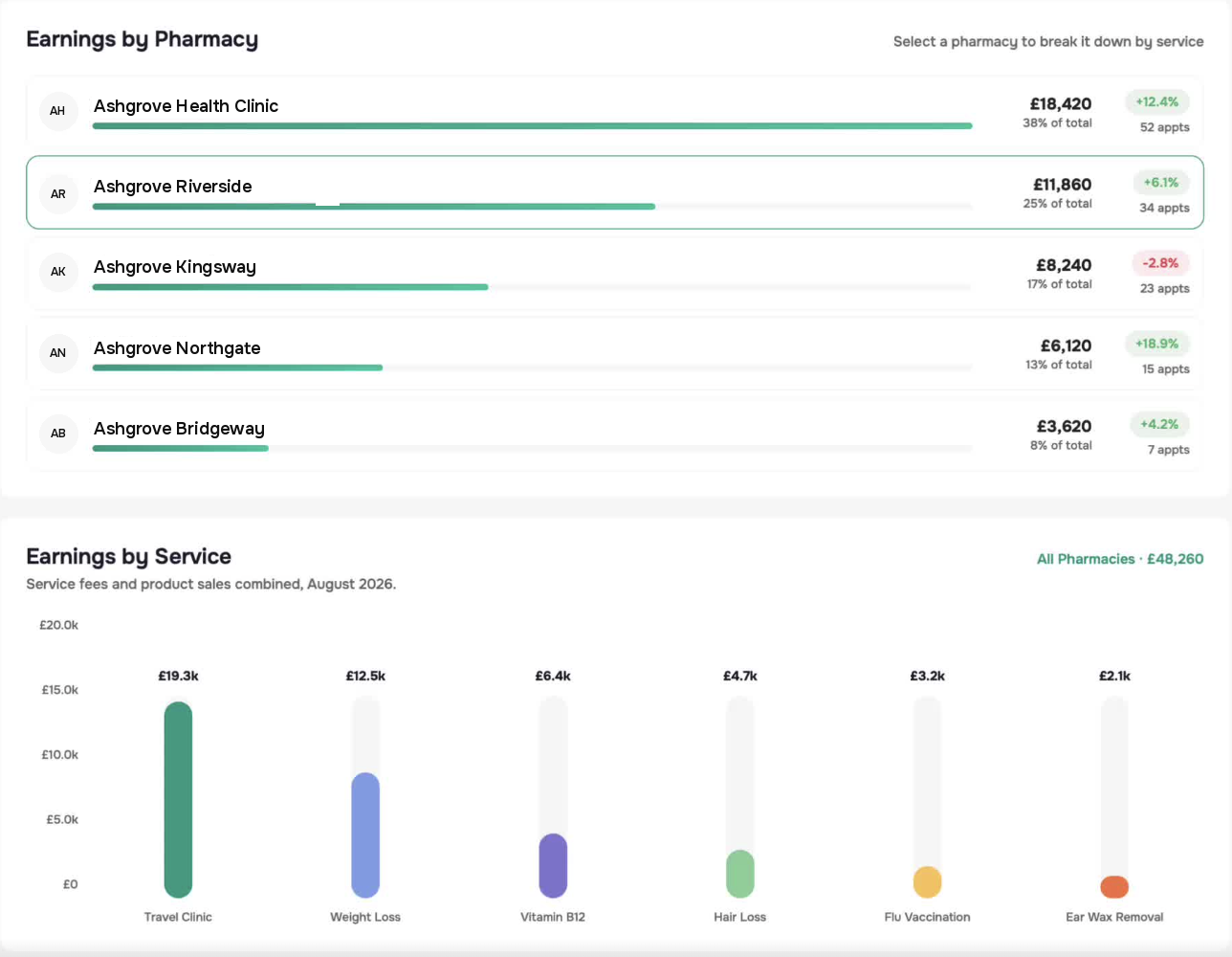Click the "Vitamin B12" axis label
The width and height of the screenshot is (1232, 957).
[x=553, y=917]
